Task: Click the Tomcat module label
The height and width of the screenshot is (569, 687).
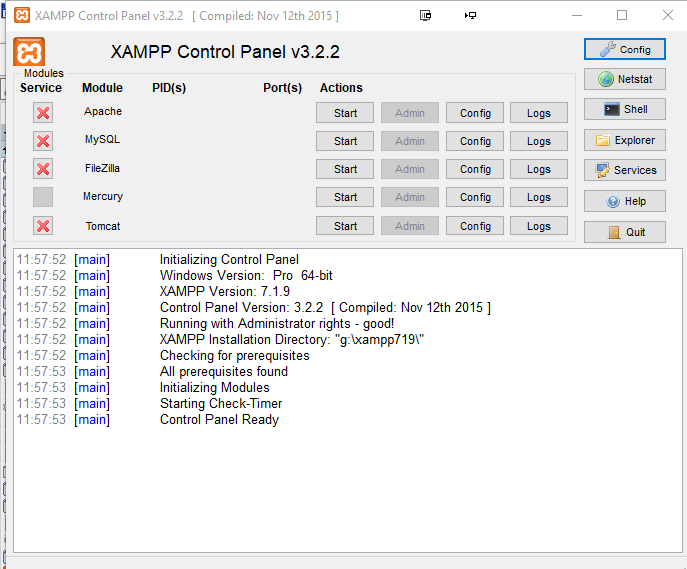Action: (103, 226)
